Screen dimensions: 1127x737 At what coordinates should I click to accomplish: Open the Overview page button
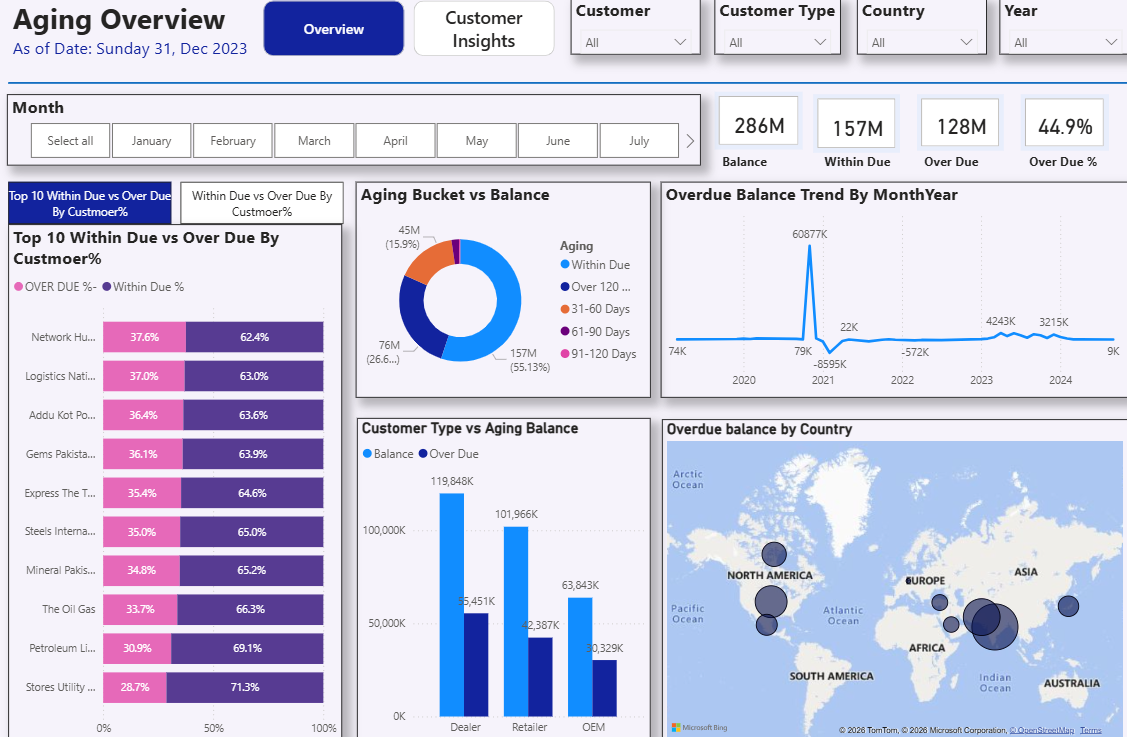334,29
